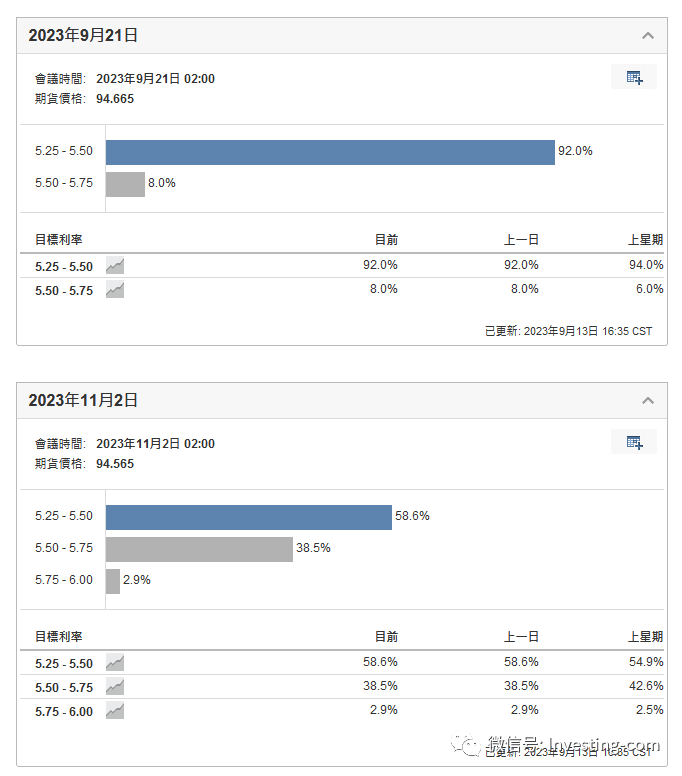
Task: Select the 目前 column header in the 9月21日 table
Action: 386,240
